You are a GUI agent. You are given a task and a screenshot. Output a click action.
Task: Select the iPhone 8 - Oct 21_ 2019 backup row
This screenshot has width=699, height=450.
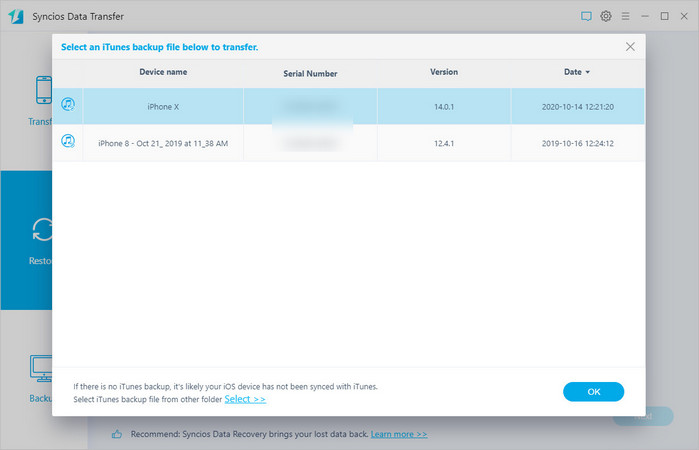349,143
